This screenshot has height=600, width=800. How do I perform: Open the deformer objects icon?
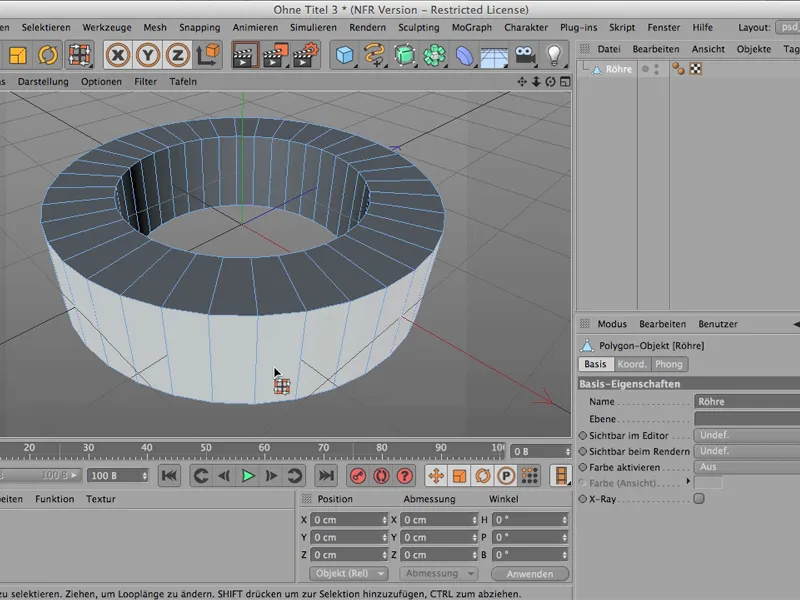[465, 55]
